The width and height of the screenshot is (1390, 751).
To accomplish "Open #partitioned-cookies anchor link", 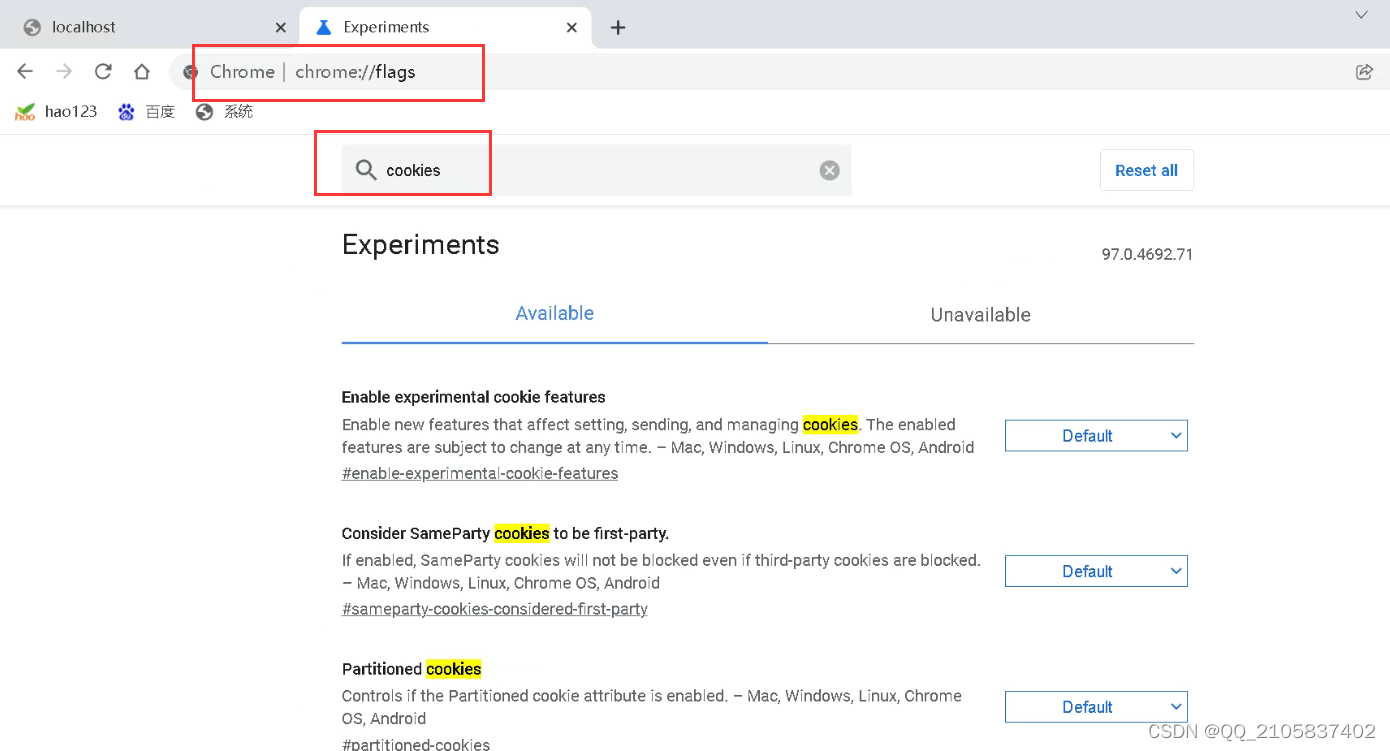I will tap(416, 743).
